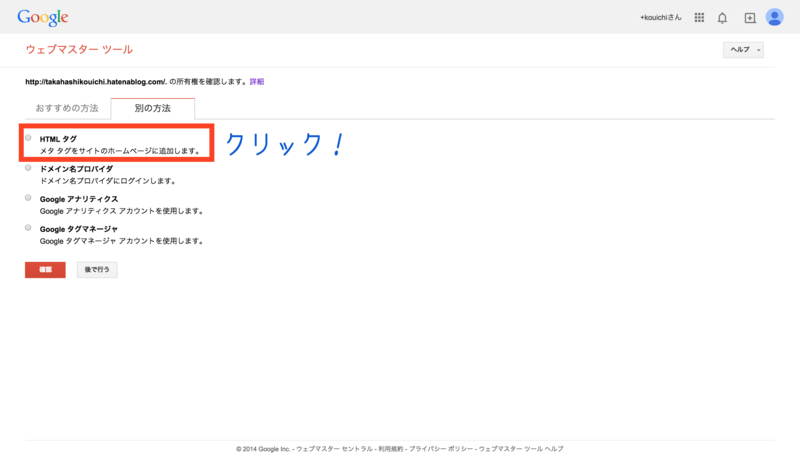Click the takahashikouichi.hatenablog.com URL text
Screen dimensions: 800x455
(95, 82)
